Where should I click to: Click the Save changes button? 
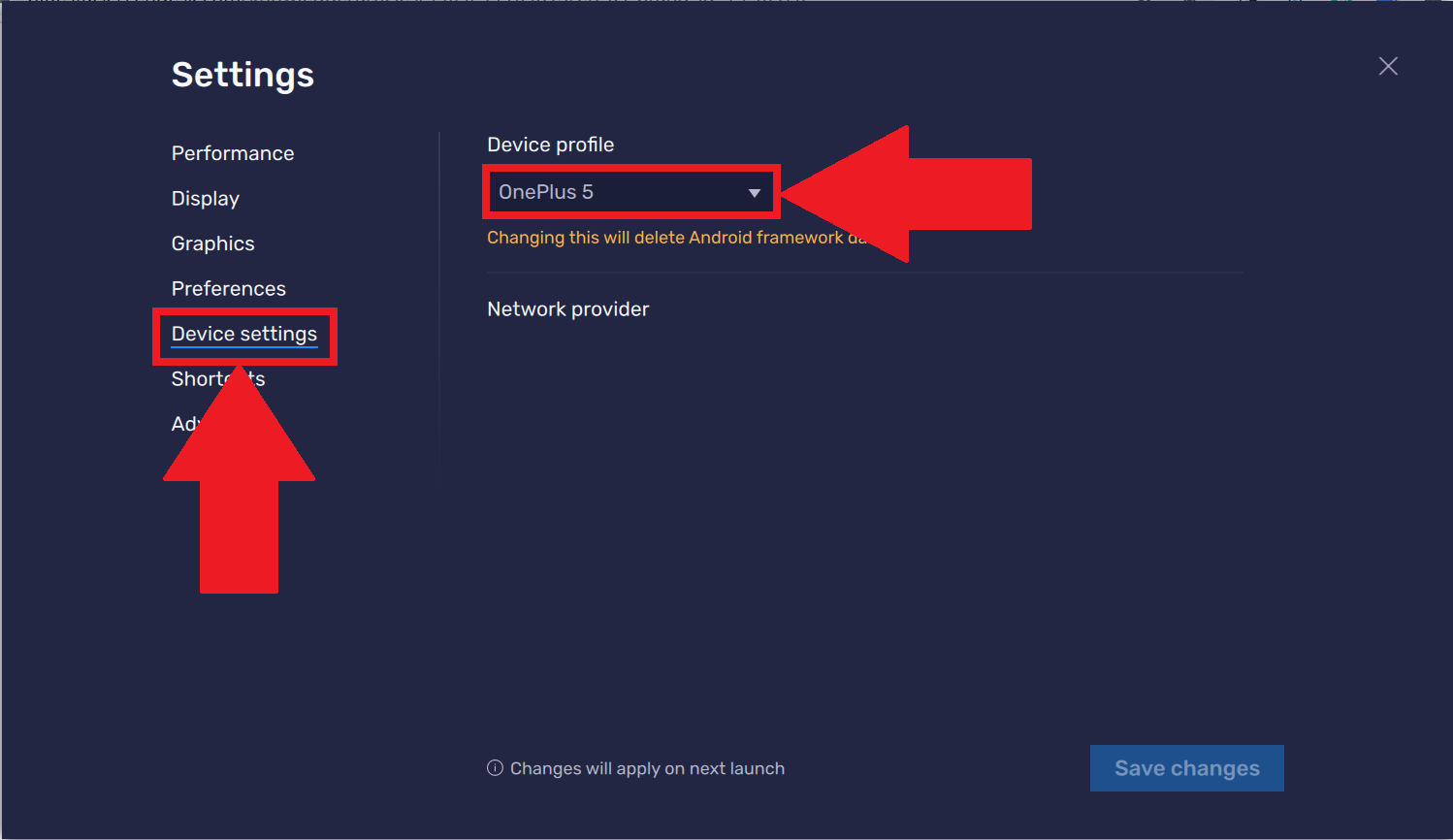1187,768
